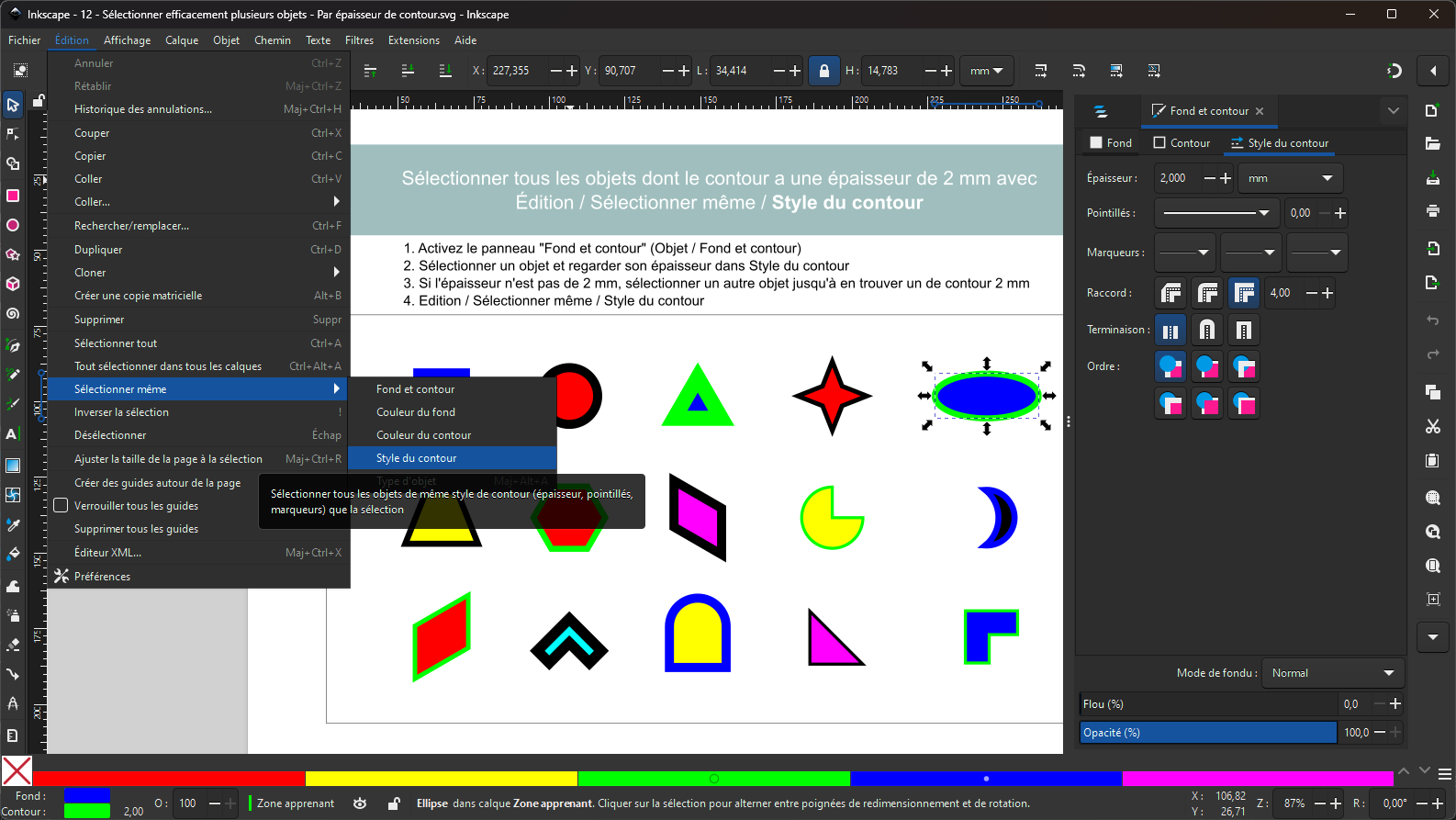Click the Paste clipboard icon
The width and height of the screenshot is (1456, 820).
(1432, 460)
